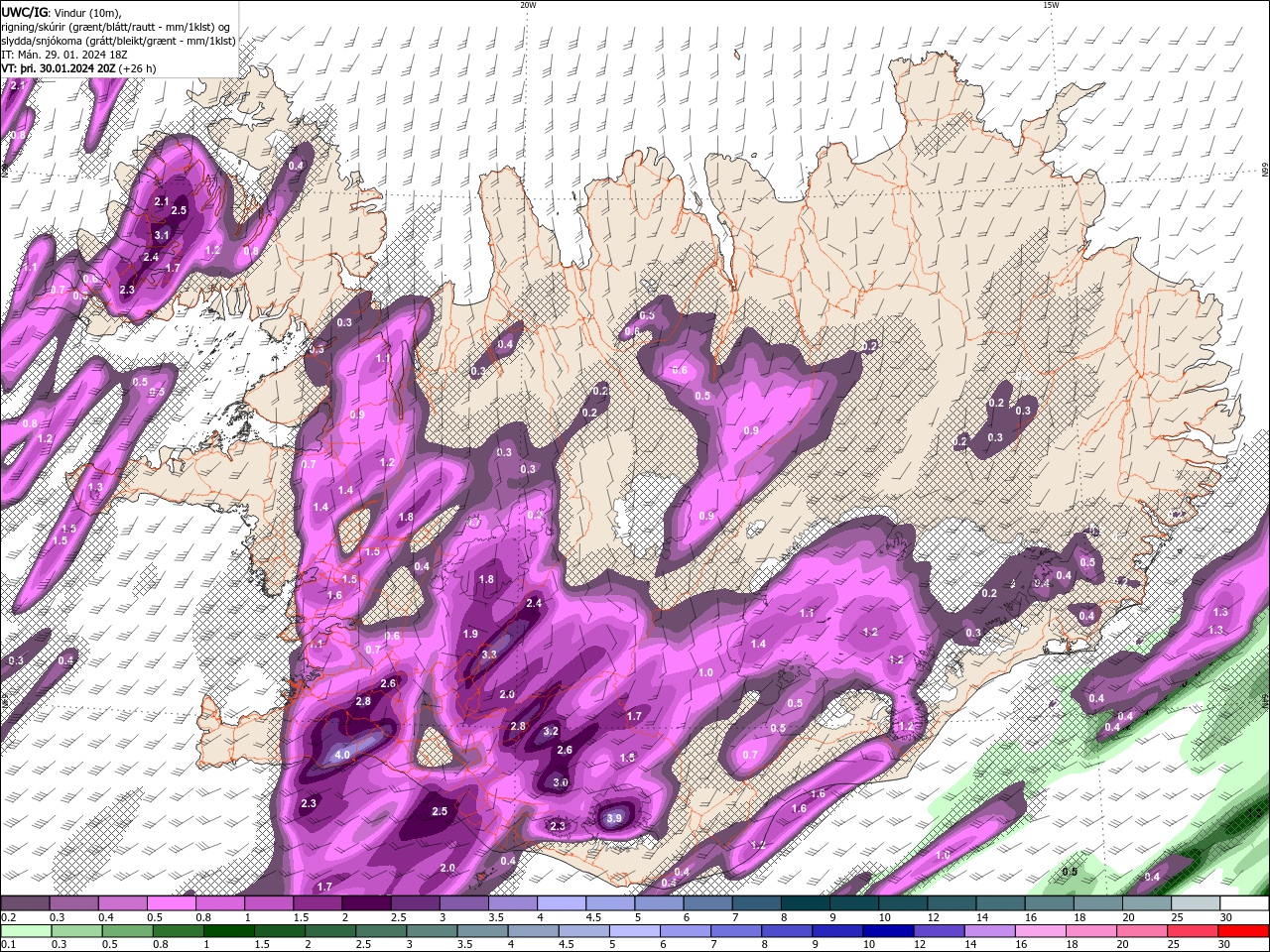The image size is (1270, 952).
Task: Select the rain legend swatch between 20 and 25
Action: (x=1143, y=930)
